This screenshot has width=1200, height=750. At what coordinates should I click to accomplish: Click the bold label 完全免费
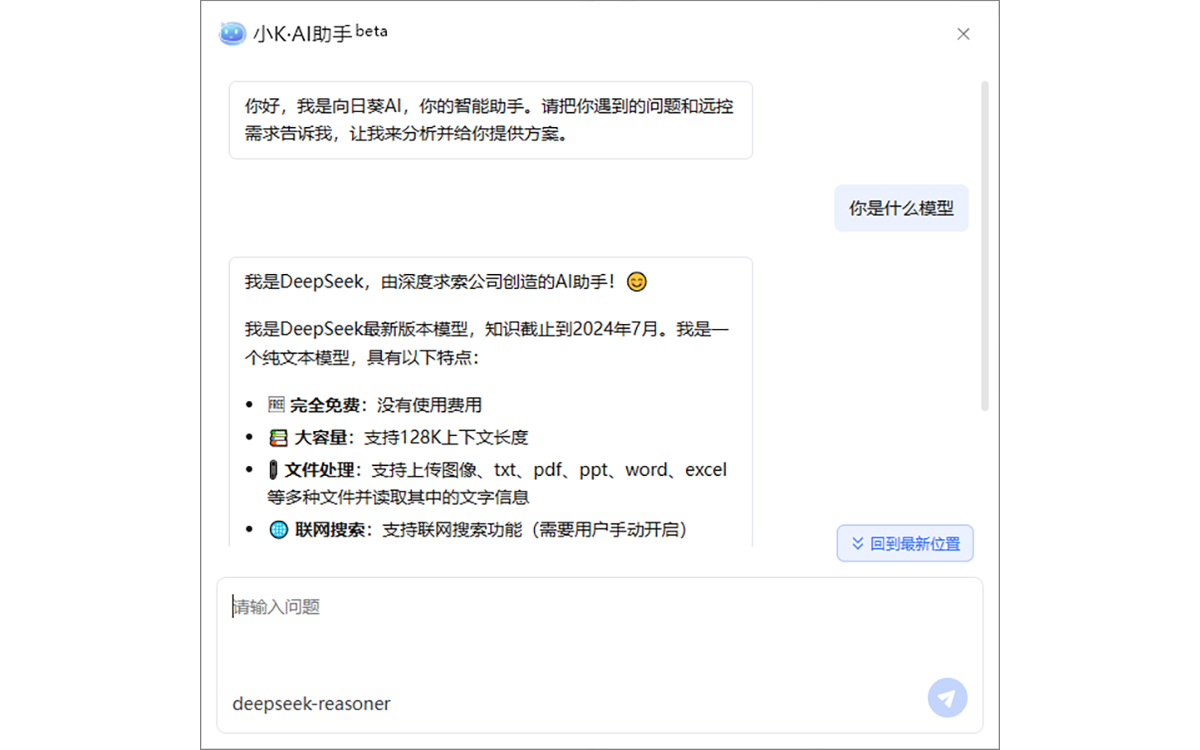pyautogui.click(x=325, y=405)
